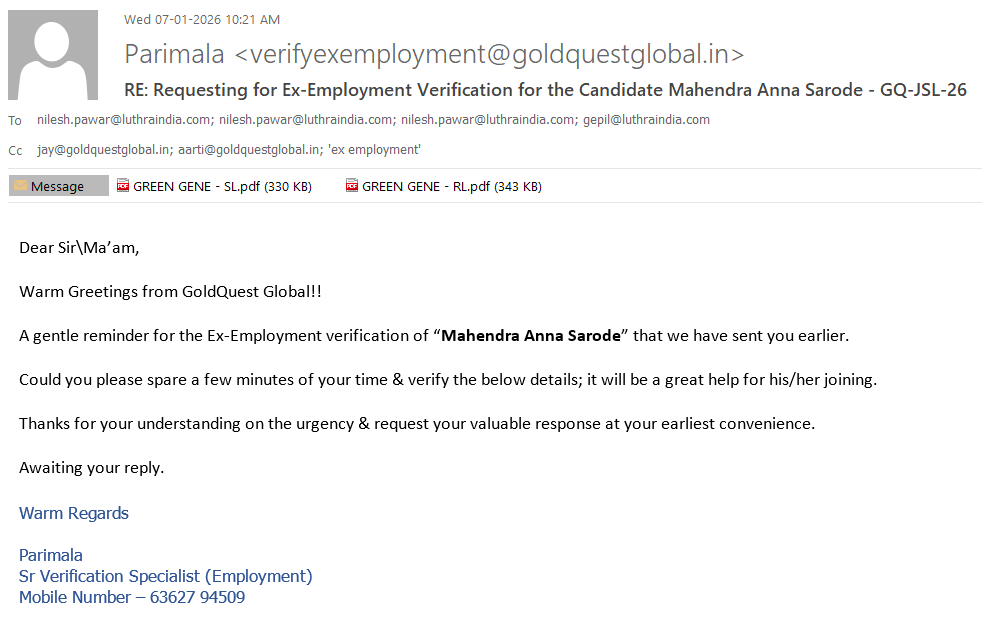Click the Warm Regards signature line

click(x=74, y=514)
